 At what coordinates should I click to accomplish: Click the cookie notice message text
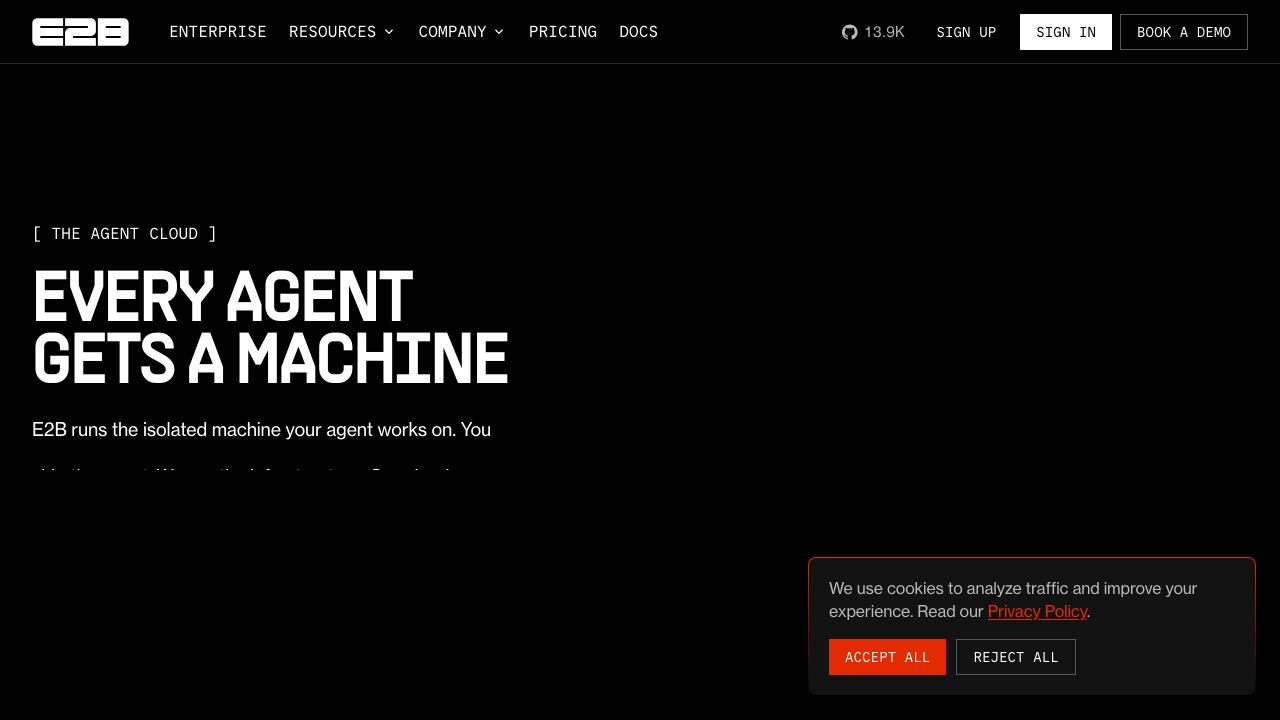1013,600
